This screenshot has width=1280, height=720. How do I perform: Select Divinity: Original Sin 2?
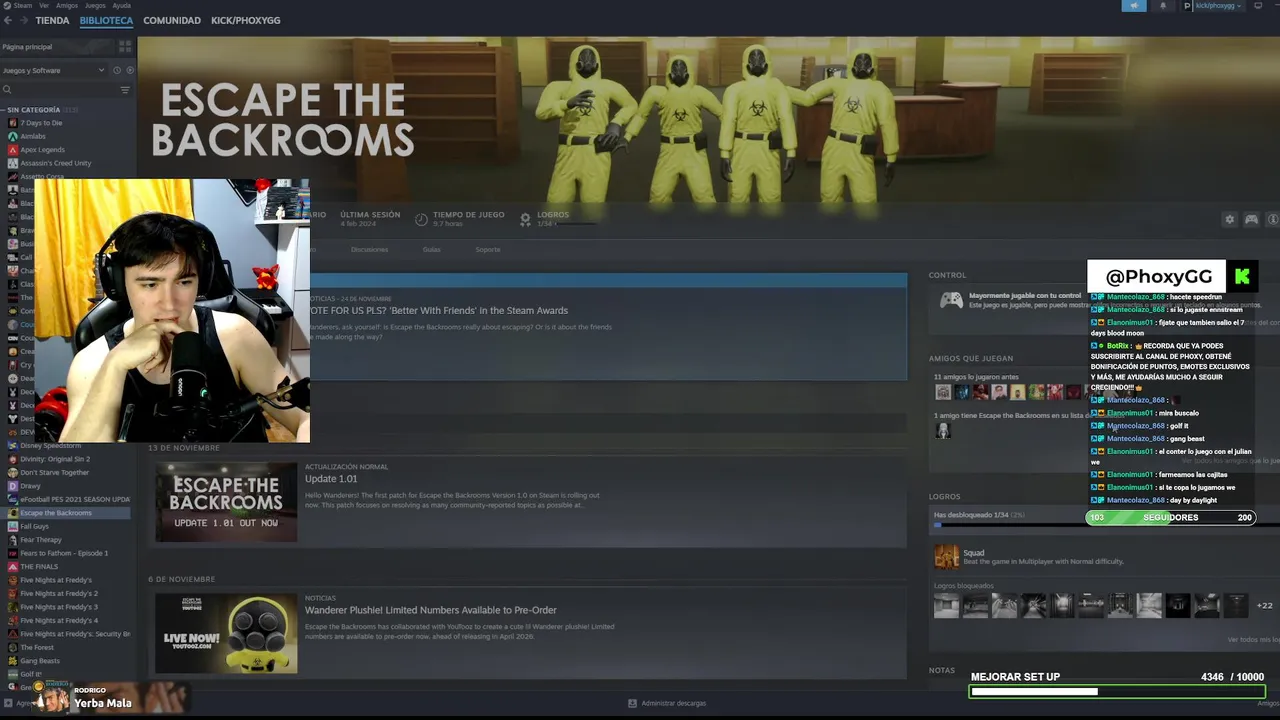coord(55,459)
